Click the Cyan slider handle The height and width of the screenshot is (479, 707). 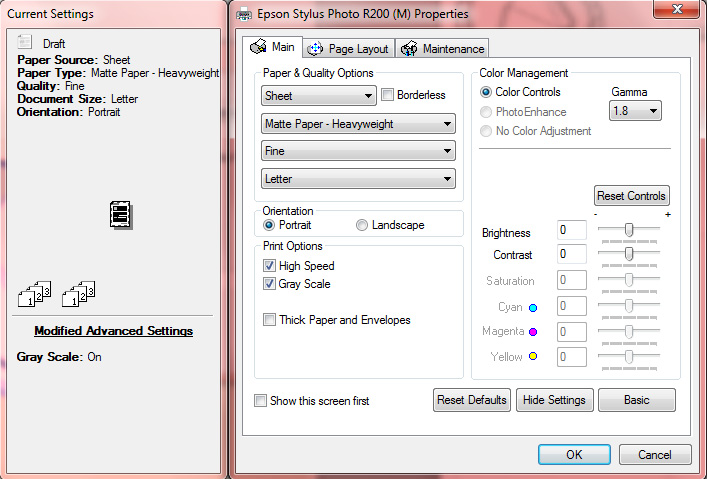click(x=629, y=306)
